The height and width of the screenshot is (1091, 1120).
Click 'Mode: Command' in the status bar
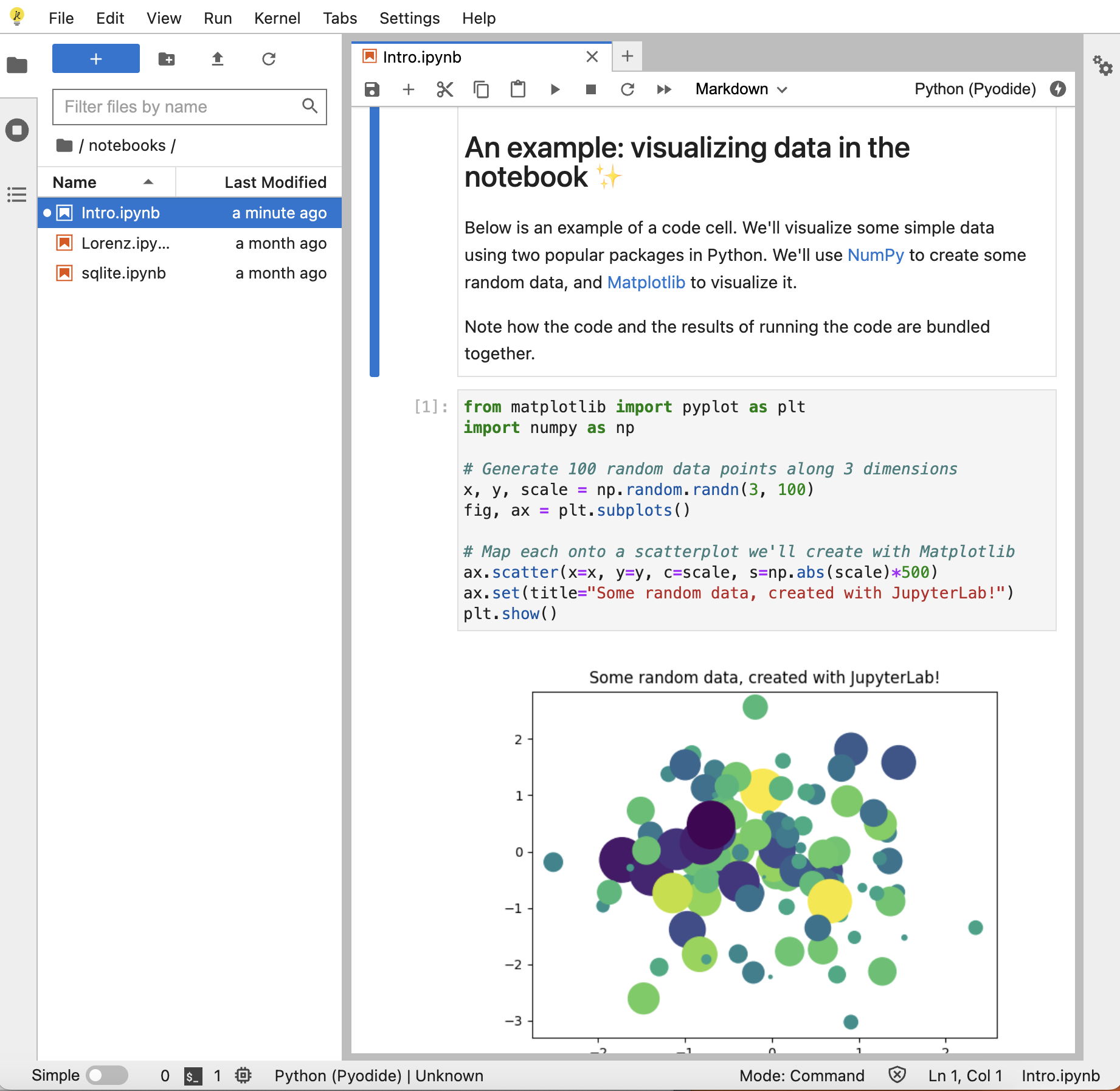point(802,1076)
